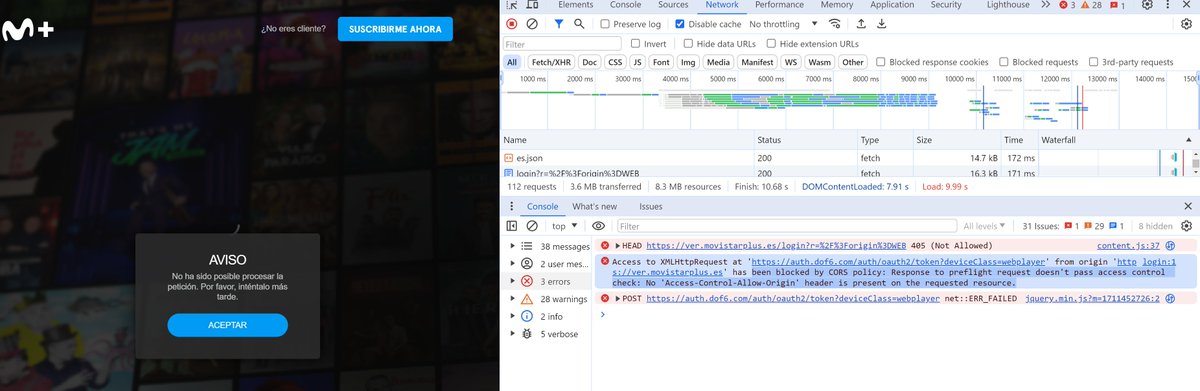Uncheck Disable cache
Screen dimensions: 1200x391
point(681,23)
